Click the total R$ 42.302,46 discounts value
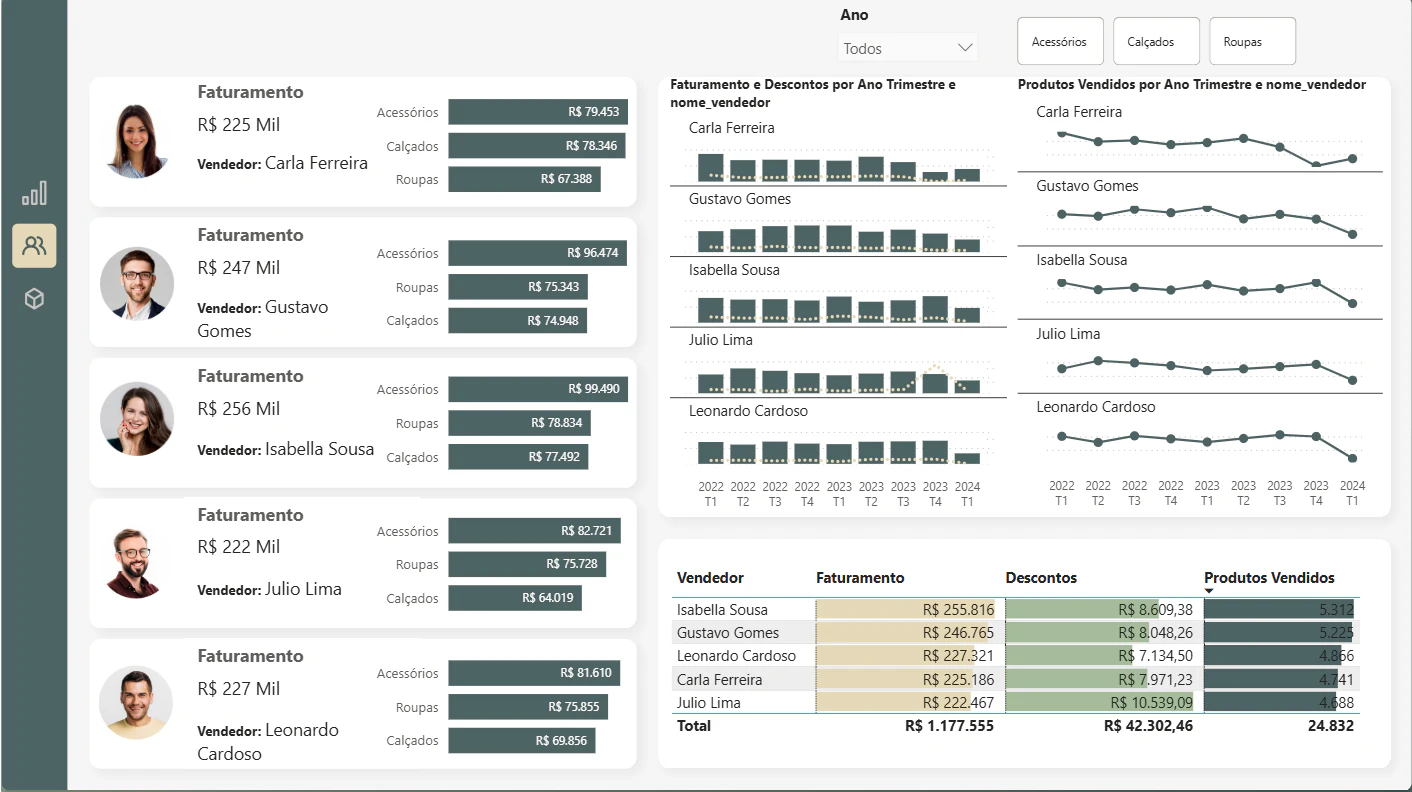The image size is (1412, 792). tap(1148, 726)
